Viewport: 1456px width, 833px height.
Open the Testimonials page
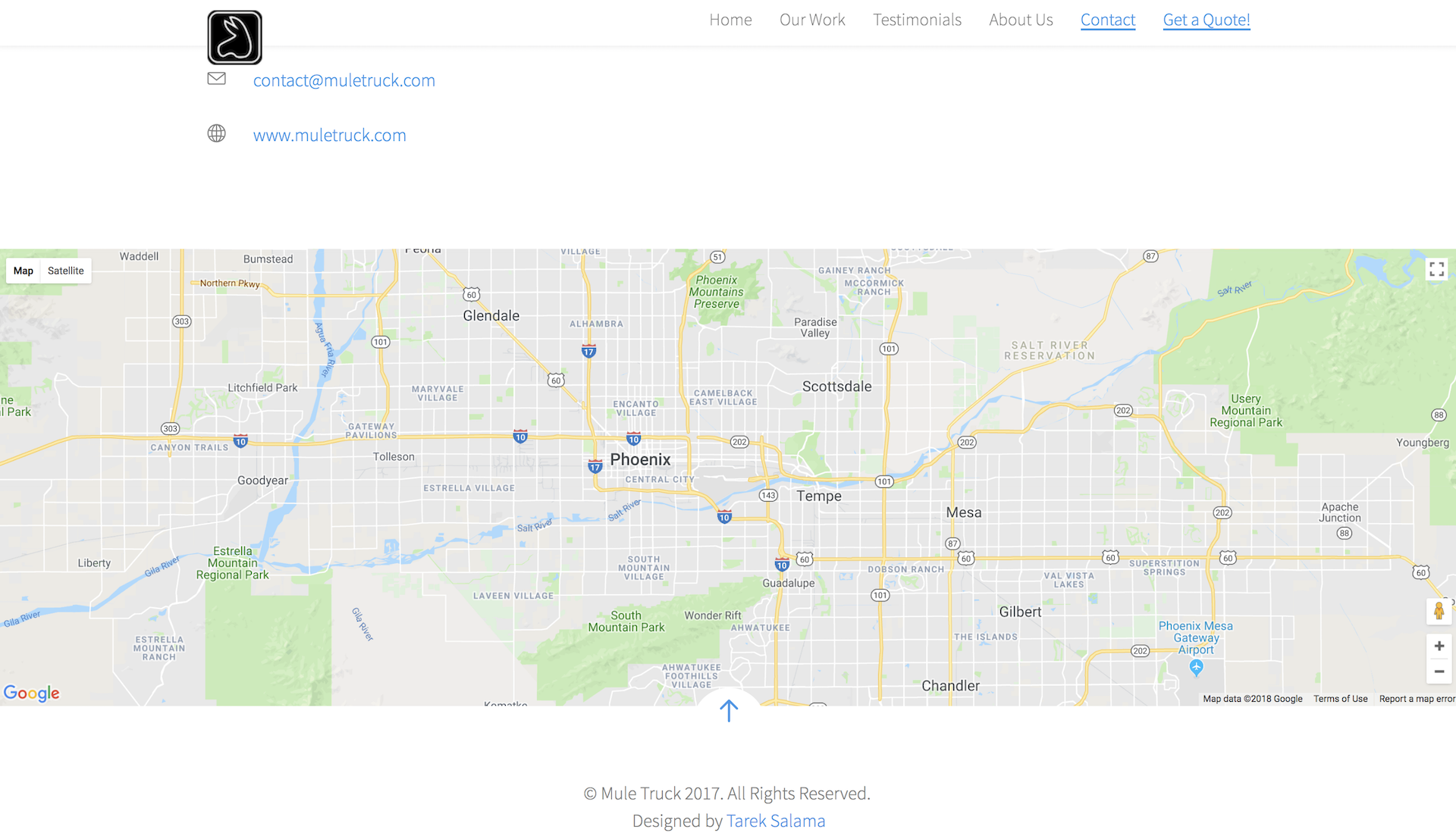(x=917, y=20)
